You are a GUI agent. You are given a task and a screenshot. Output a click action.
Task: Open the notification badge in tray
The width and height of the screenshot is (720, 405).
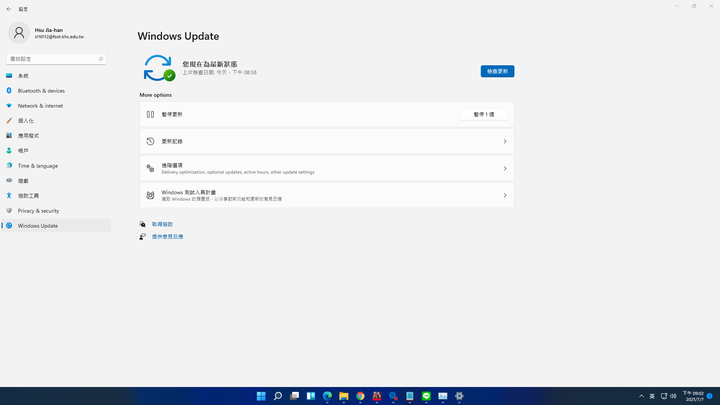(x=710, y=396)
